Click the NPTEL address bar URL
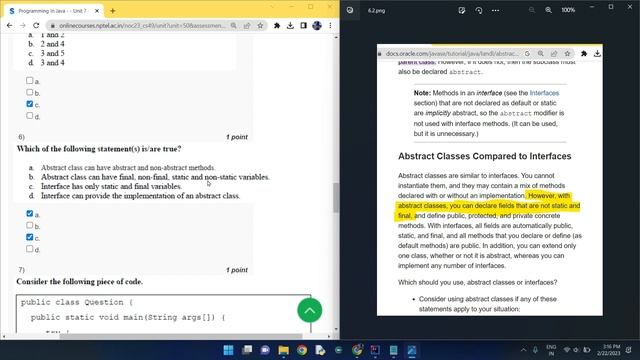Screen dimensions: 640x360 click(x=142, y=26)
